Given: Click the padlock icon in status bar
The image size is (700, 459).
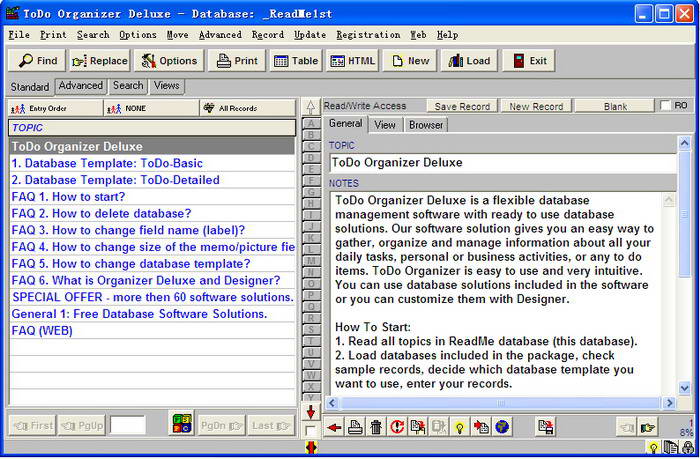Looking at the screenshot, I should coord(688,447).
